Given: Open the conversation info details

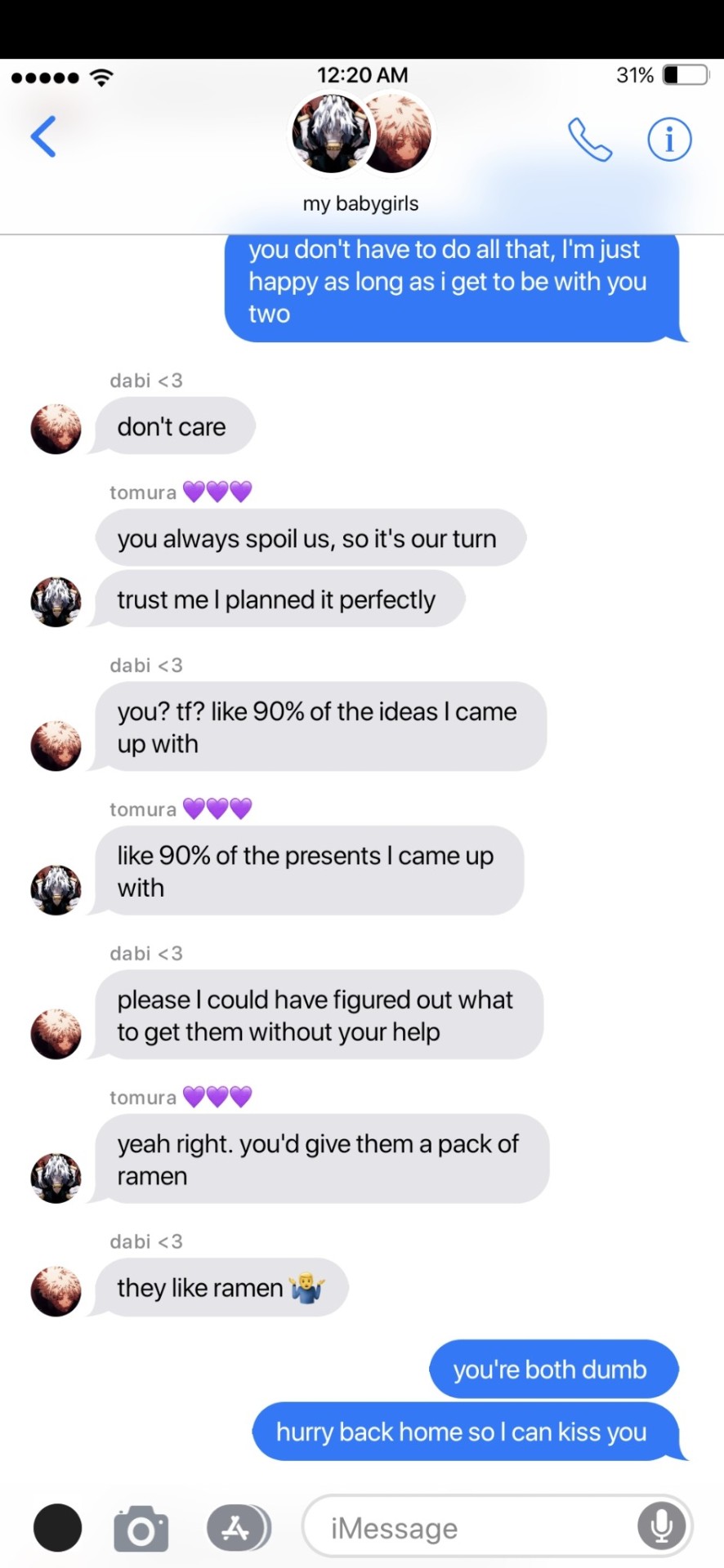Looking at the screenshot, I should 669,140.
